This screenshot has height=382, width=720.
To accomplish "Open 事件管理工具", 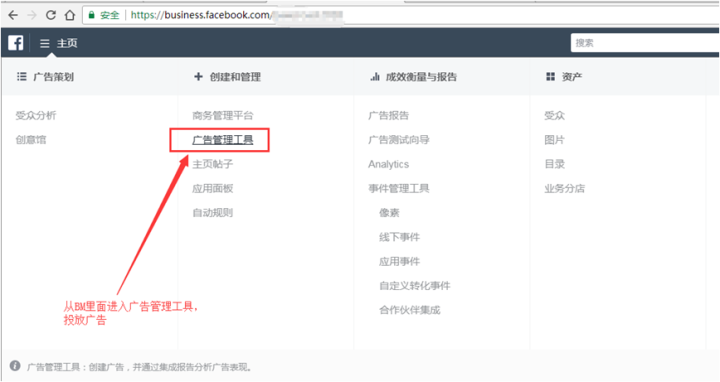I will [399, 188].
